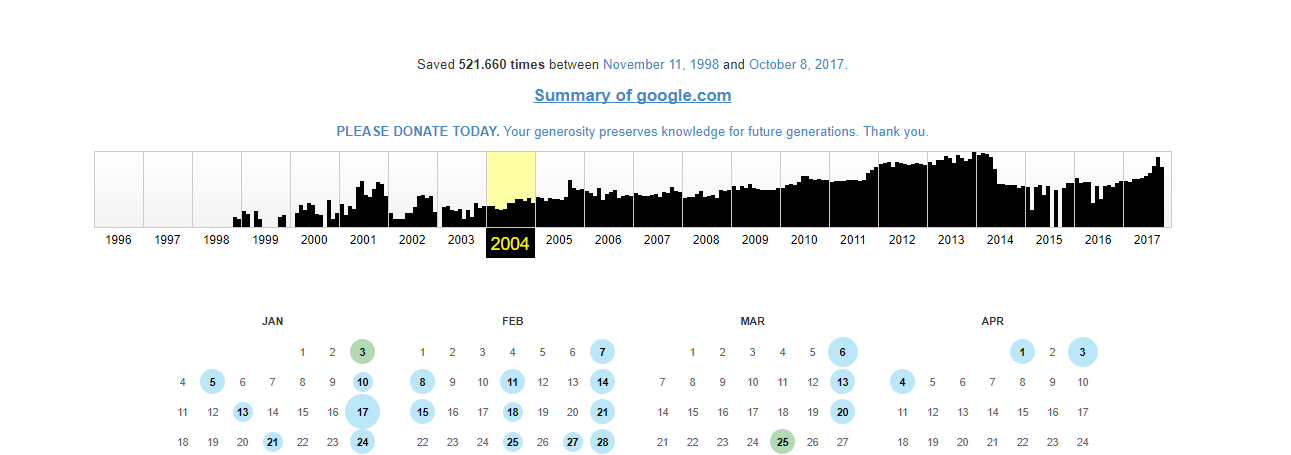Select February 11 snapshot date
This screenshot has width=1291, height=455.
tap(512, 382)
